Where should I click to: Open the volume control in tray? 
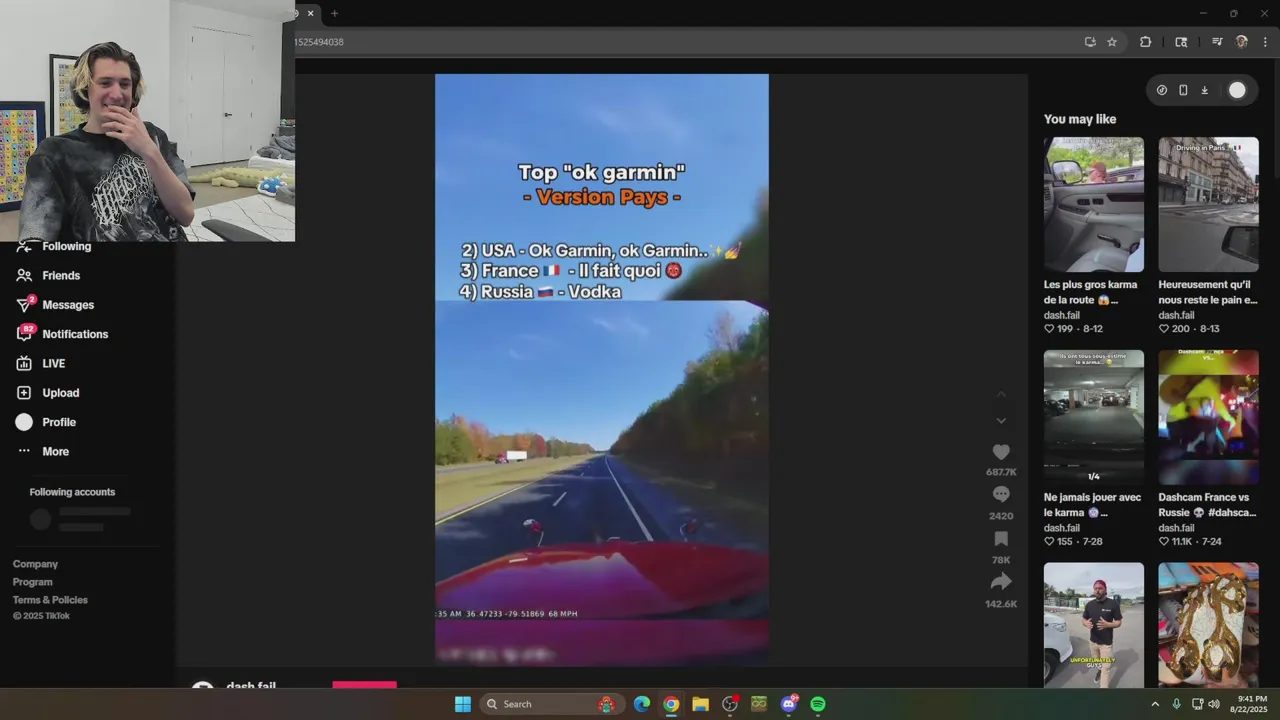[1214, 704]
